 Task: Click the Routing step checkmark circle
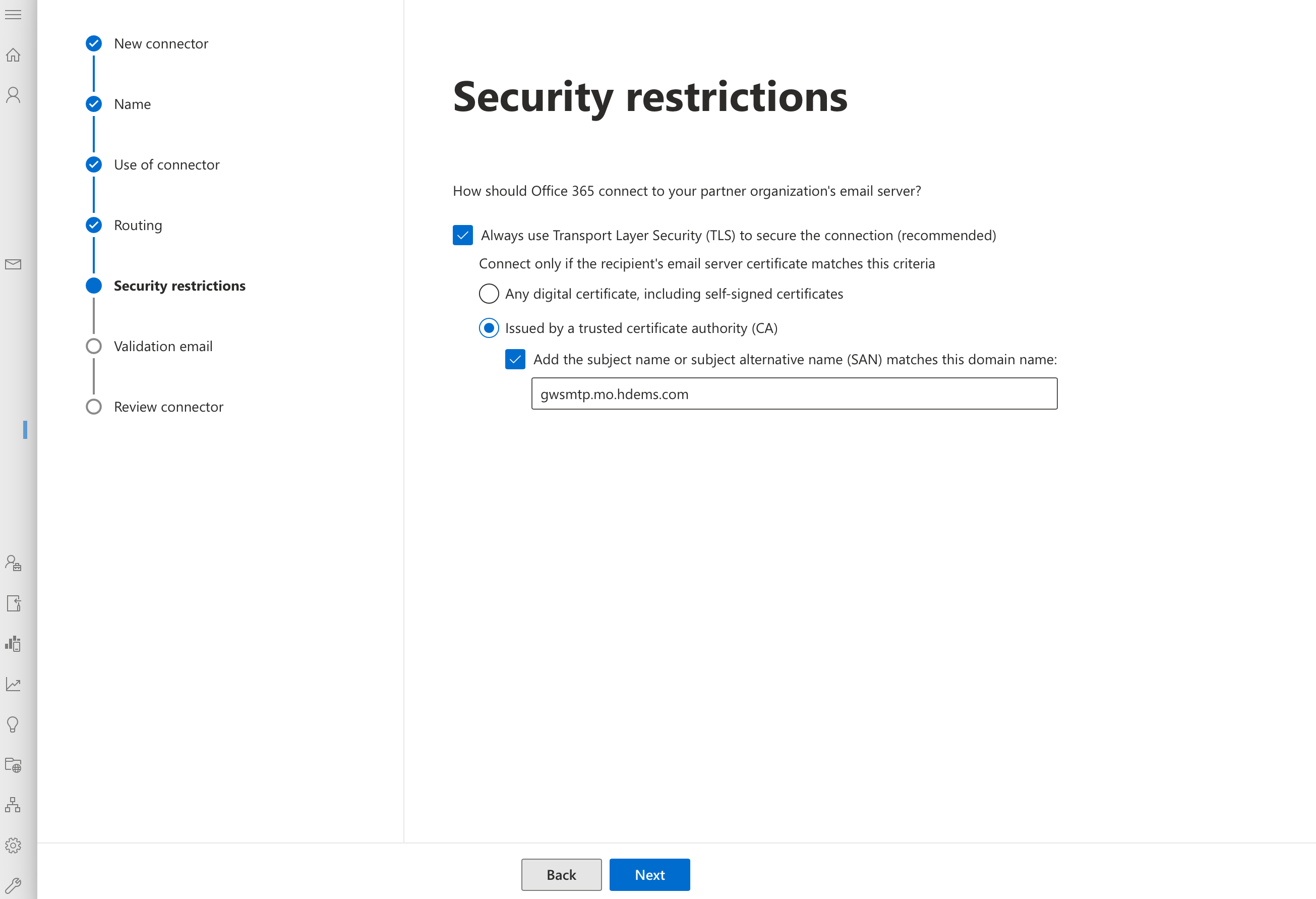click(x=93, y=226)
